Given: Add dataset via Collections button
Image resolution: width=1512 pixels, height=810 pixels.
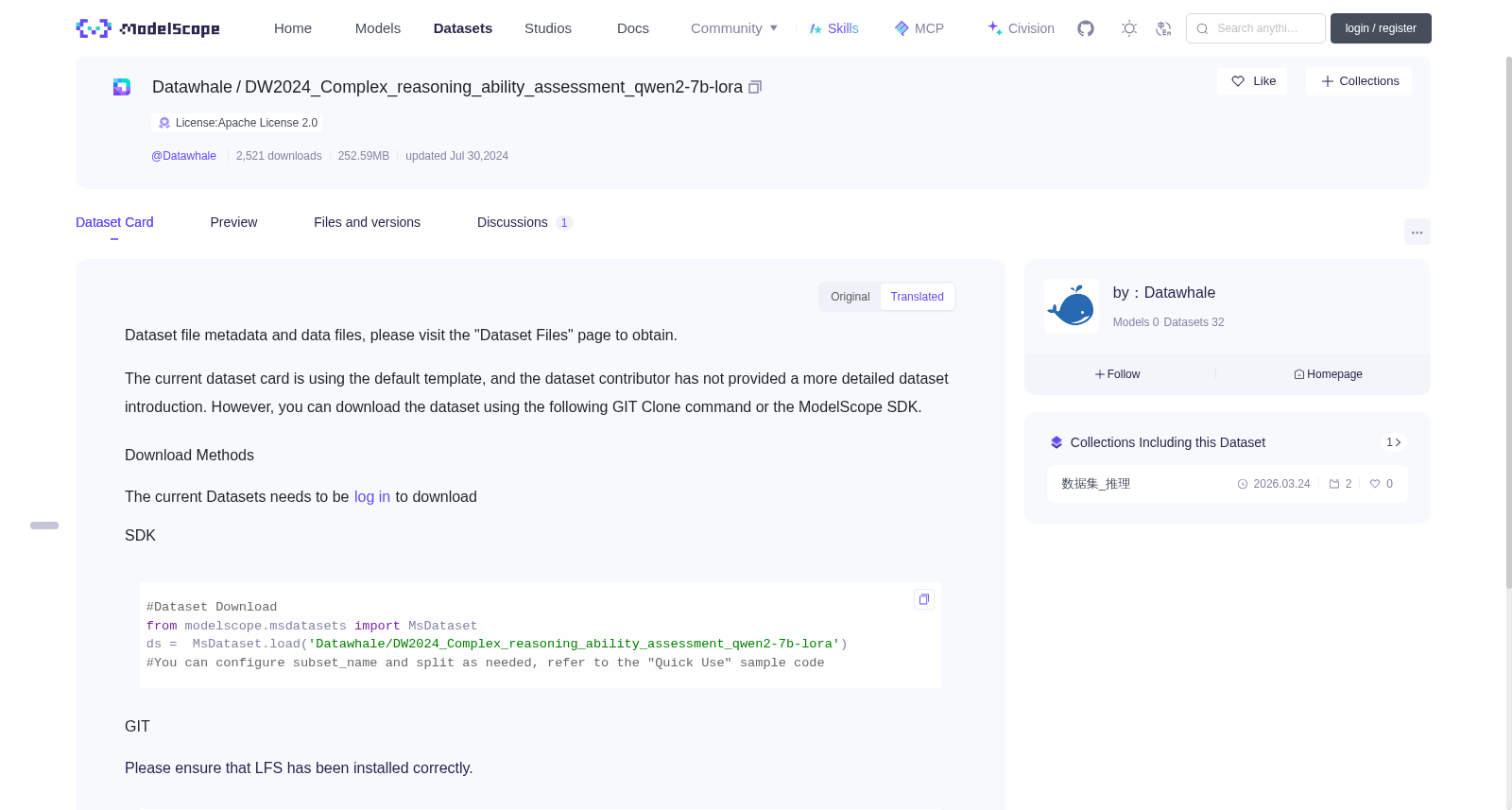Looking at the screenshot, I should [x=1359, y=81].
